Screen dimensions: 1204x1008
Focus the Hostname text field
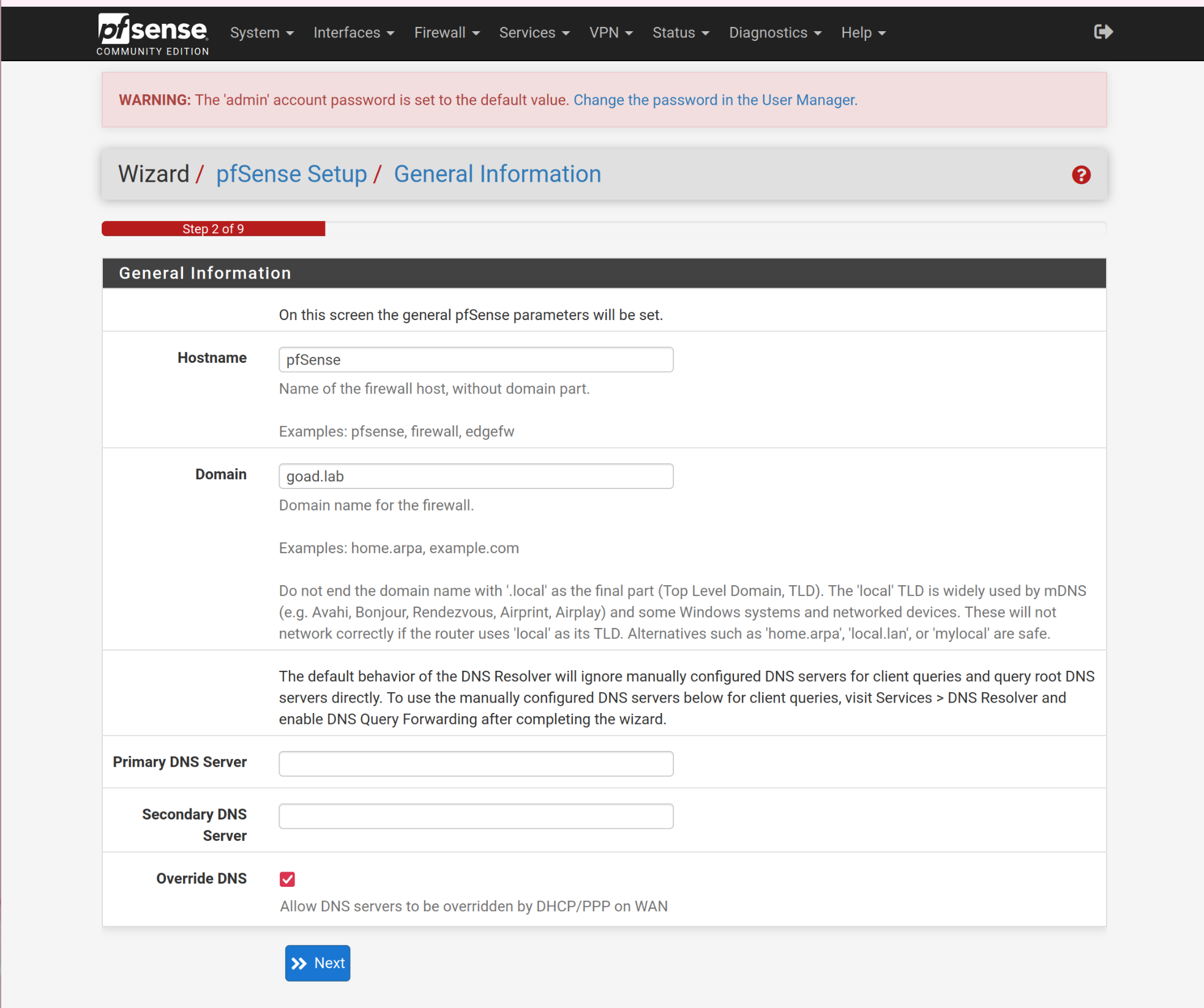[476, 360]
